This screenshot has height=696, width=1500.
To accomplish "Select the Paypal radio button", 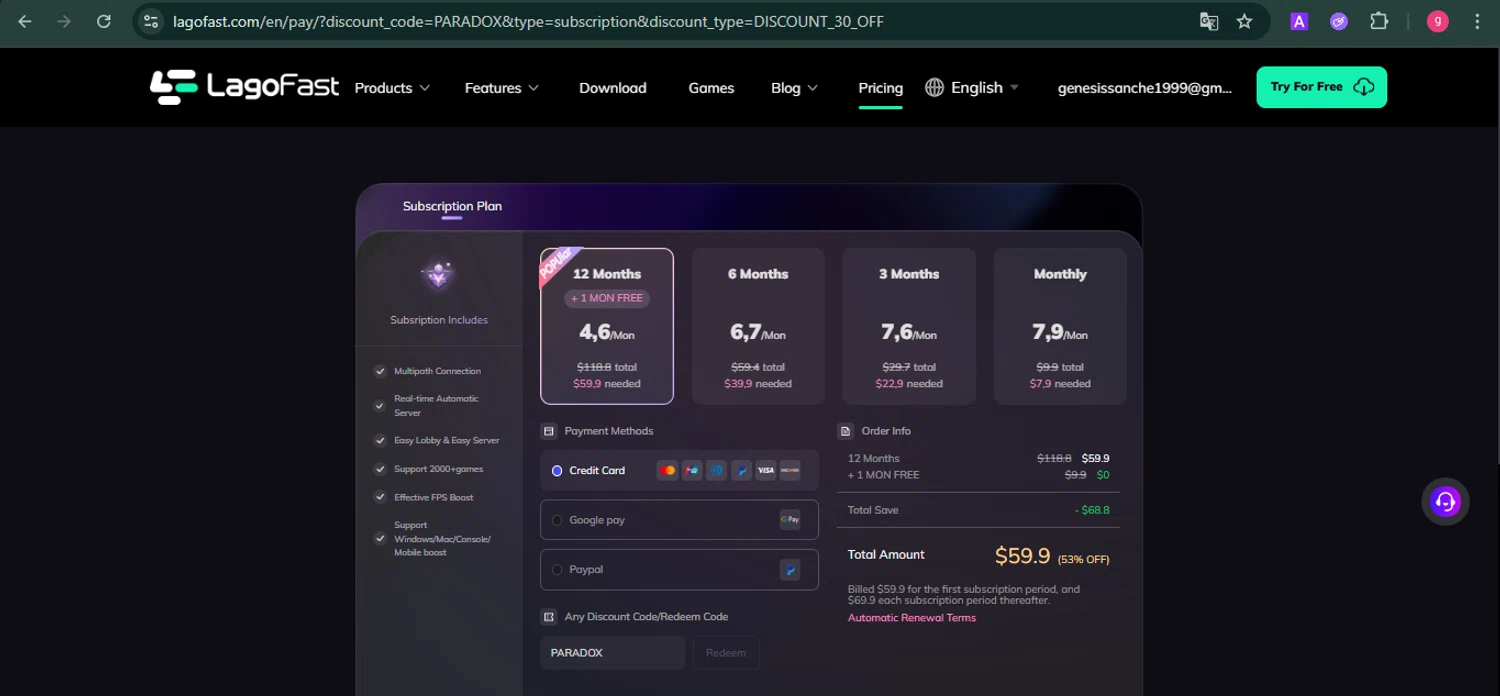I will (x=557, y=570).
